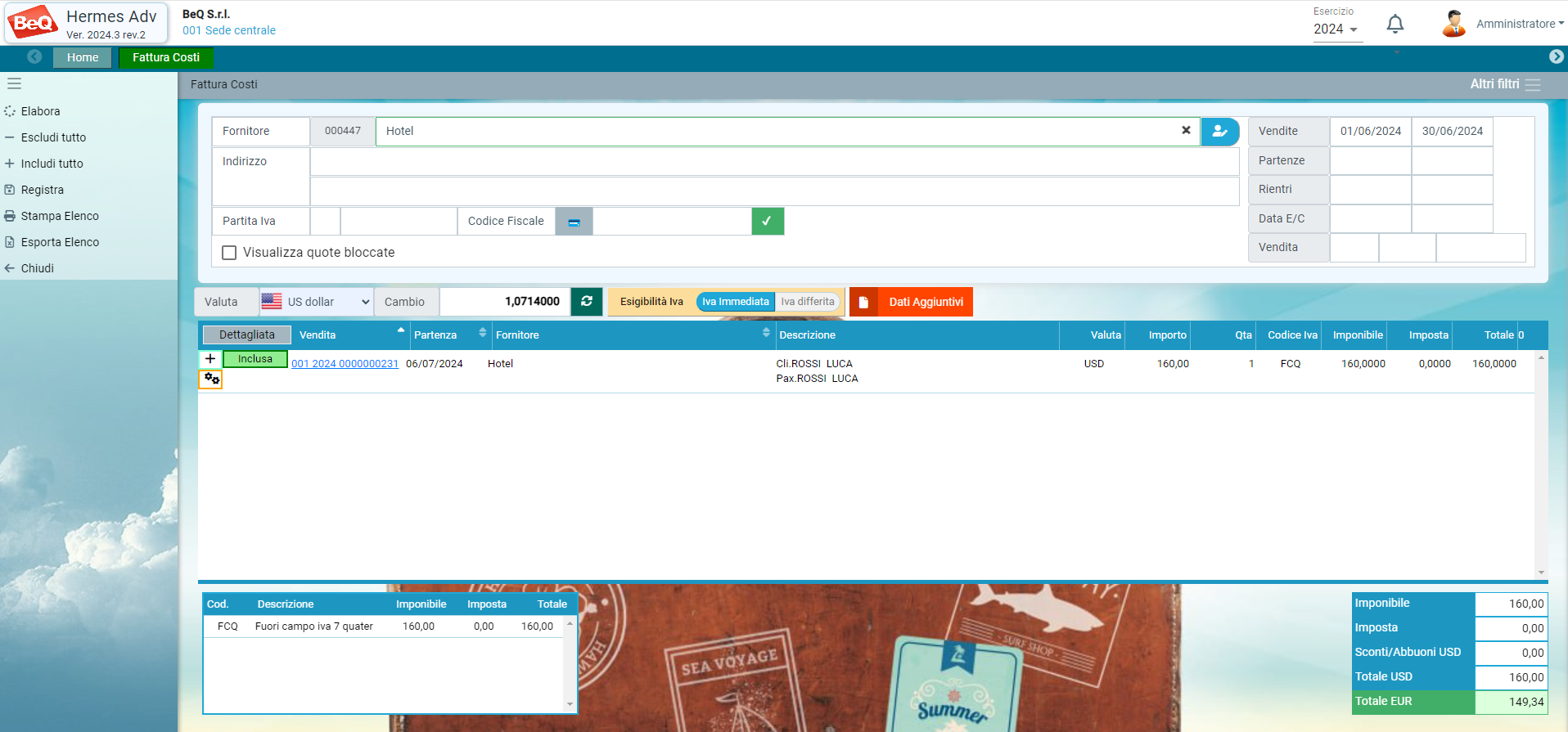The height and width of the screenshot is (732, 1568).
Task: Click the Codice Fiscale input field
Action: click(x=672, y=222)
